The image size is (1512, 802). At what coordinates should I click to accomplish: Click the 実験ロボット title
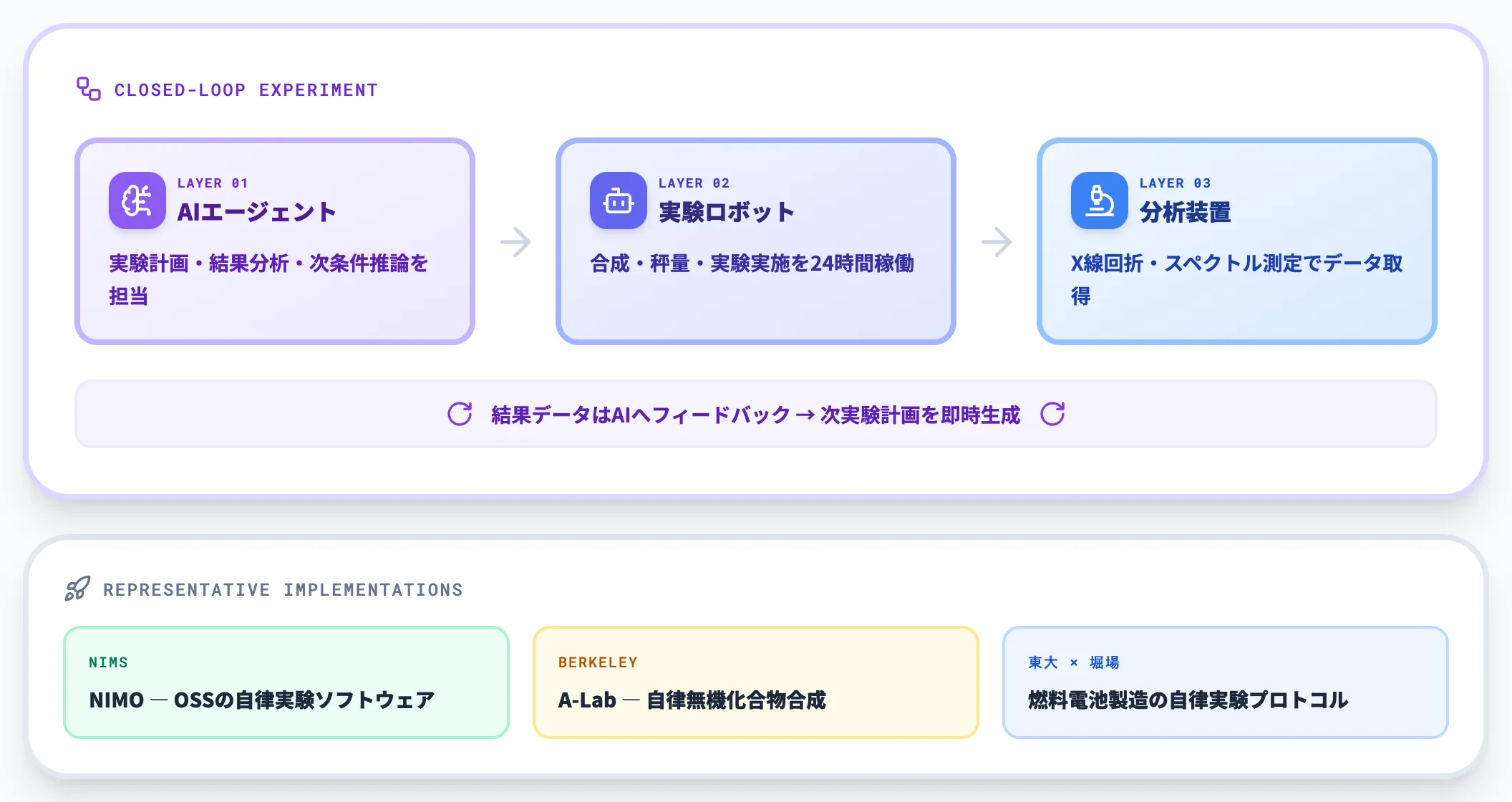[727, 212]
